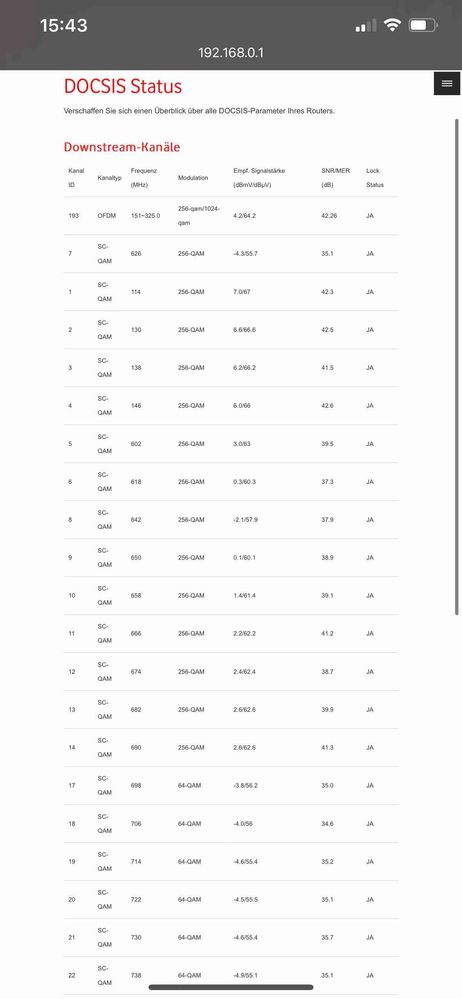Tap the home indicator bar at bottom
462x999 pixels.
(231, 988)
